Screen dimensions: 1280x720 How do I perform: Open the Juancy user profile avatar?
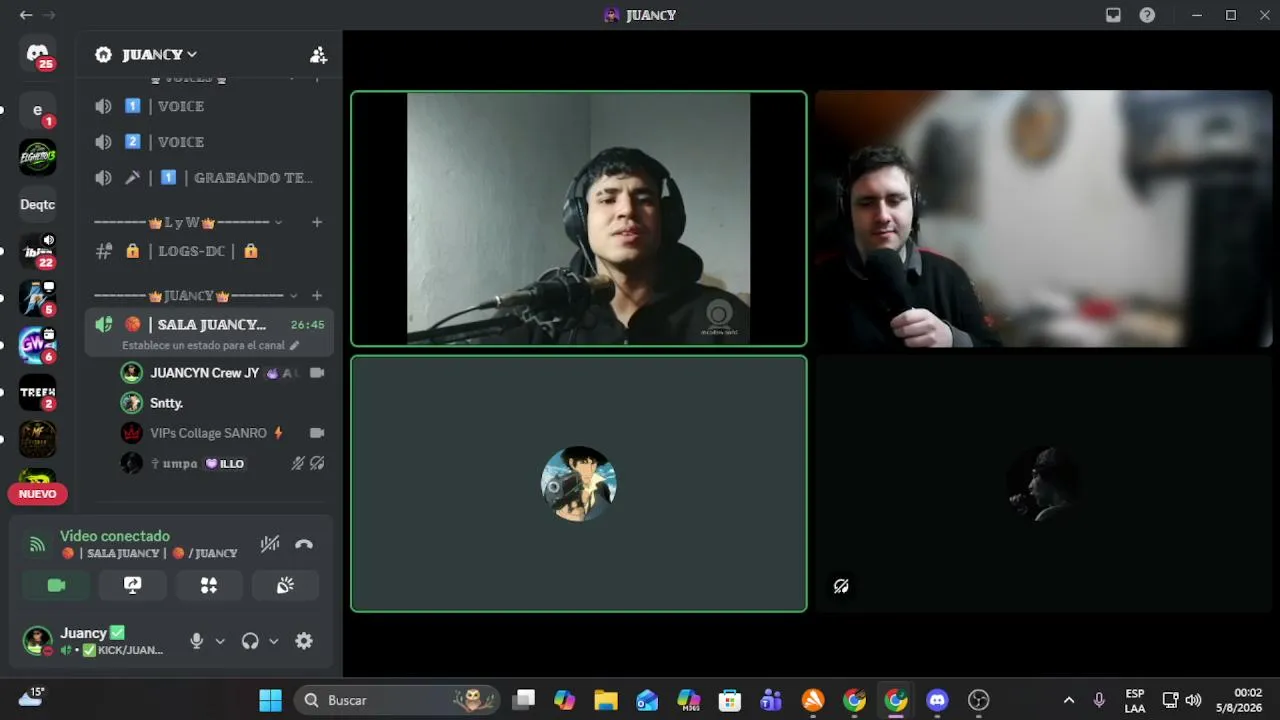(x=38, y=640)
